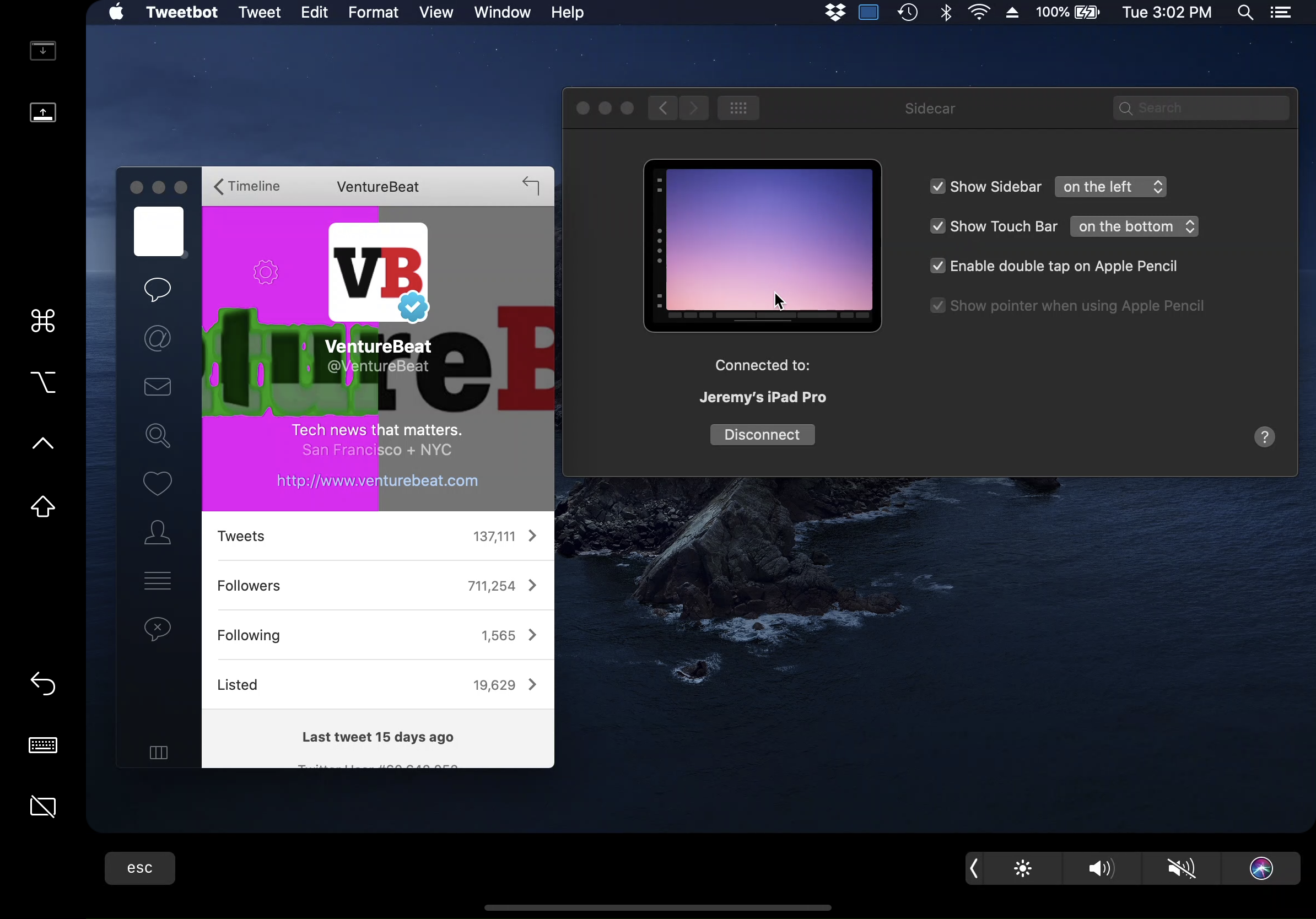Viewport: 1316px width, 919px height.
Task: Click the VentureBeat VB profile picture
Action: (377, 272)
